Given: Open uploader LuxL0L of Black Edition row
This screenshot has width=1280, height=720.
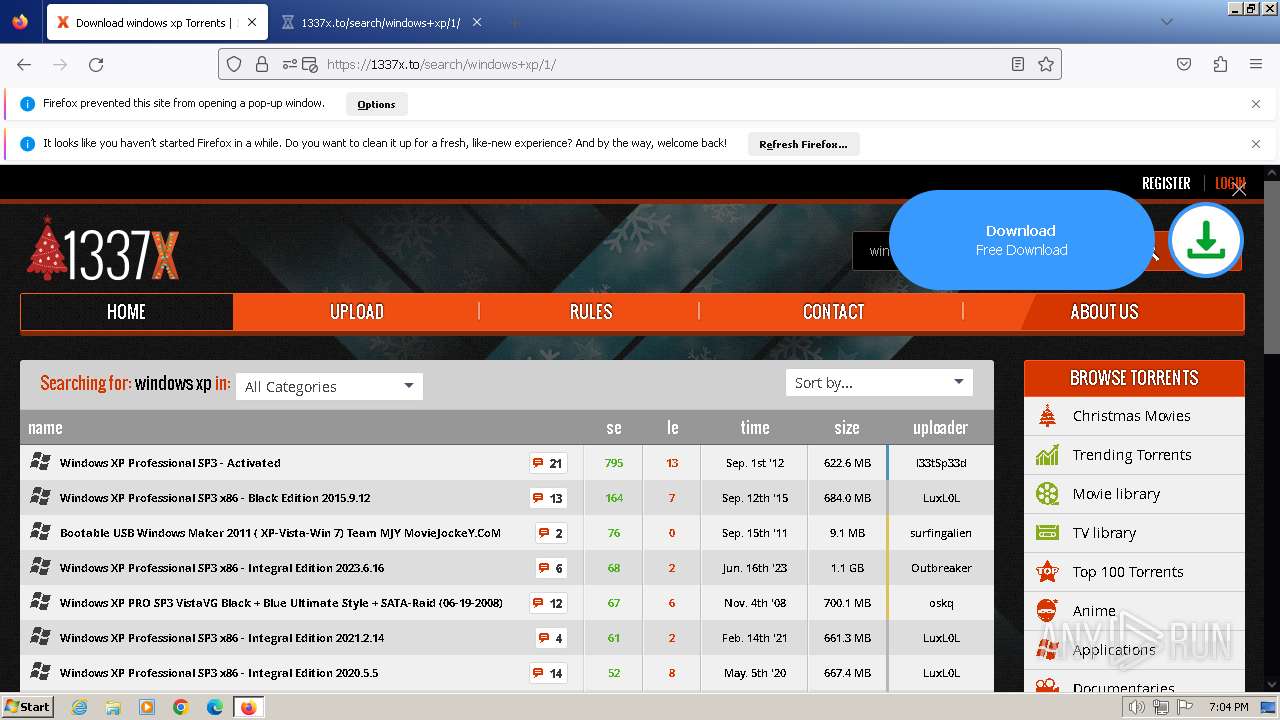Looking at the screenshot, I should pos(941,498).
